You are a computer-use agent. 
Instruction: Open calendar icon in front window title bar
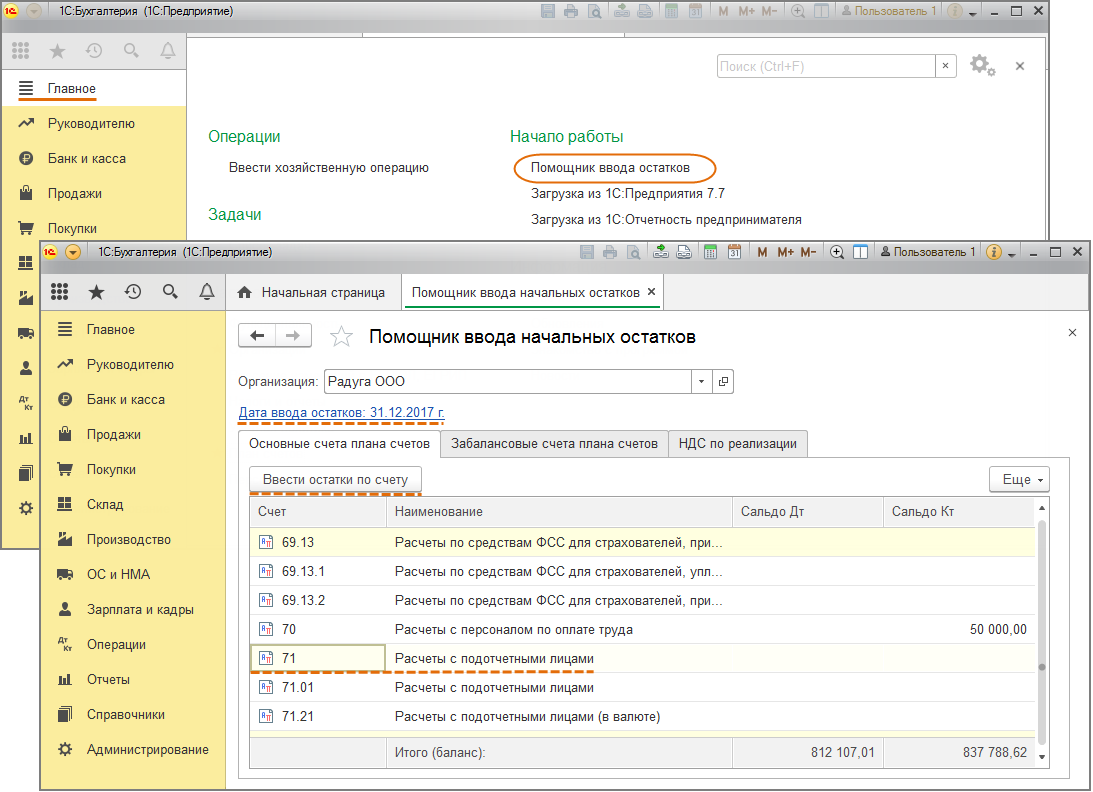(x=734, y=252)
